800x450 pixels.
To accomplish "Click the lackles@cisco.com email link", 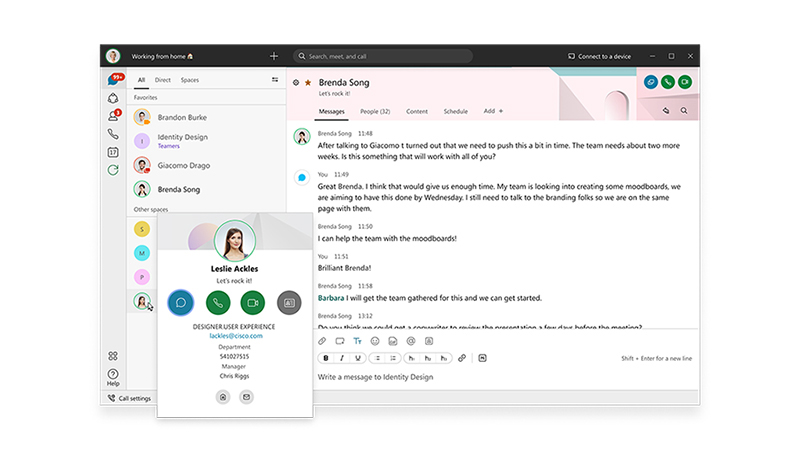I will point(236,336).
